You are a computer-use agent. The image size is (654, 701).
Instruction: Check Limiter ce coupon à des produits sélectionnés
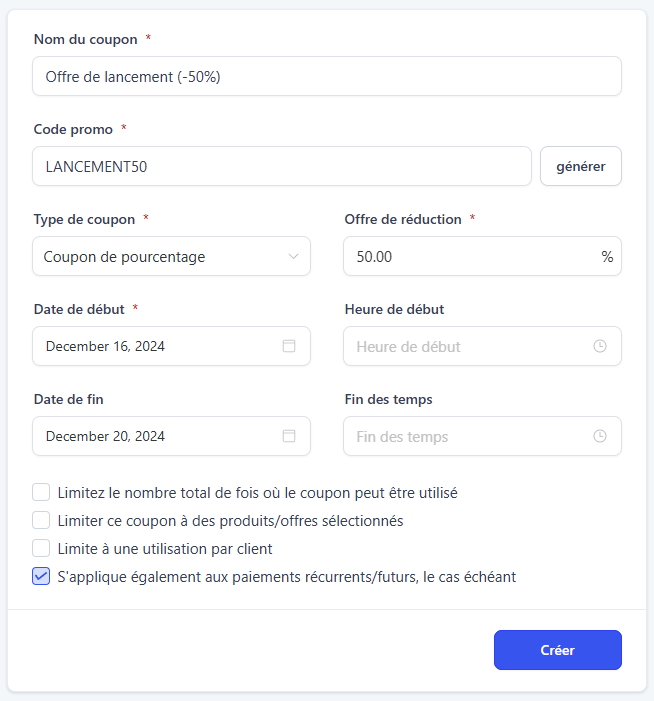[41, 520]
